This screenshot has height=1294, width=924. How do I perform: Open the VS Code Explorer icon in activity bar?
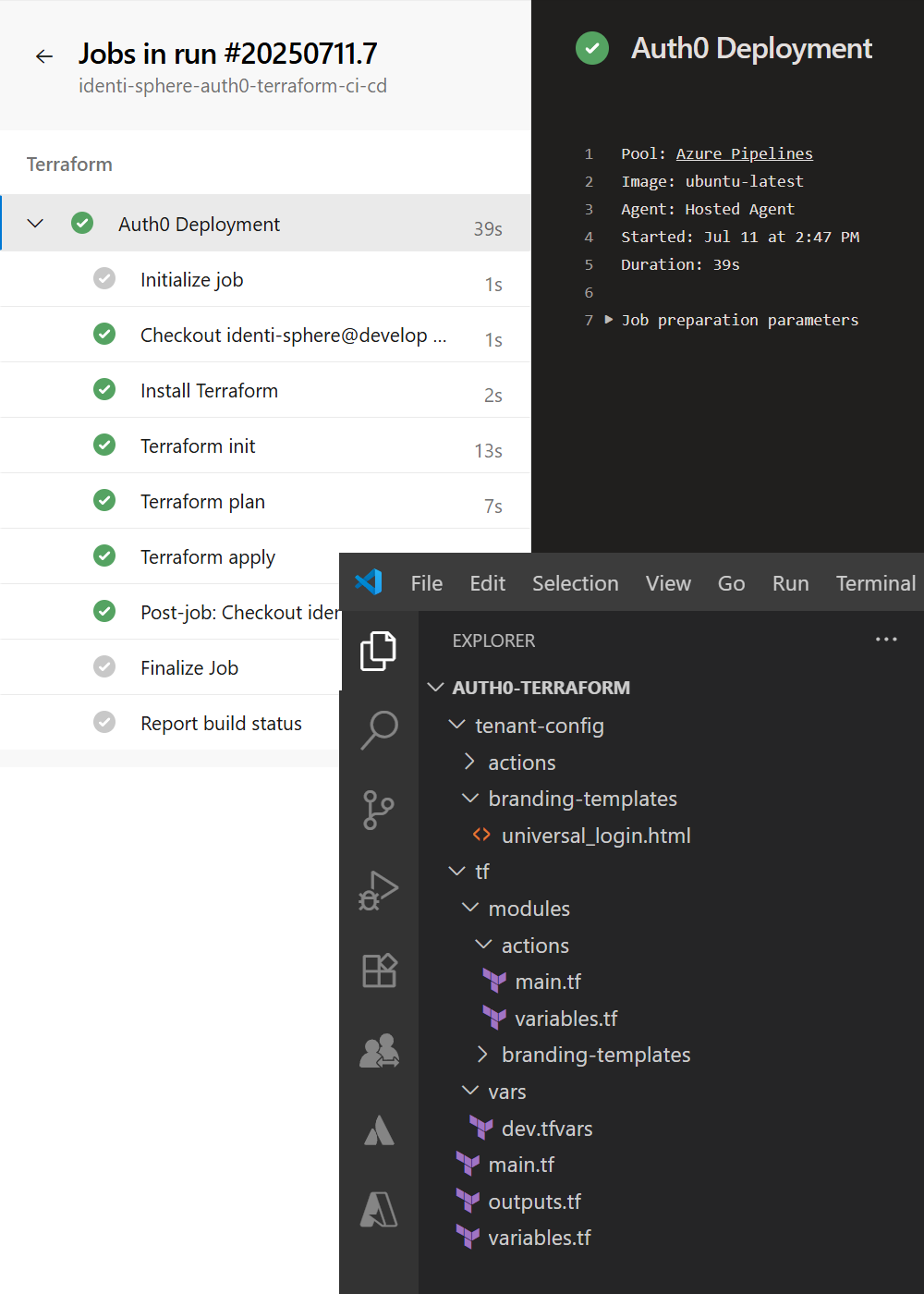pos(379,651)
